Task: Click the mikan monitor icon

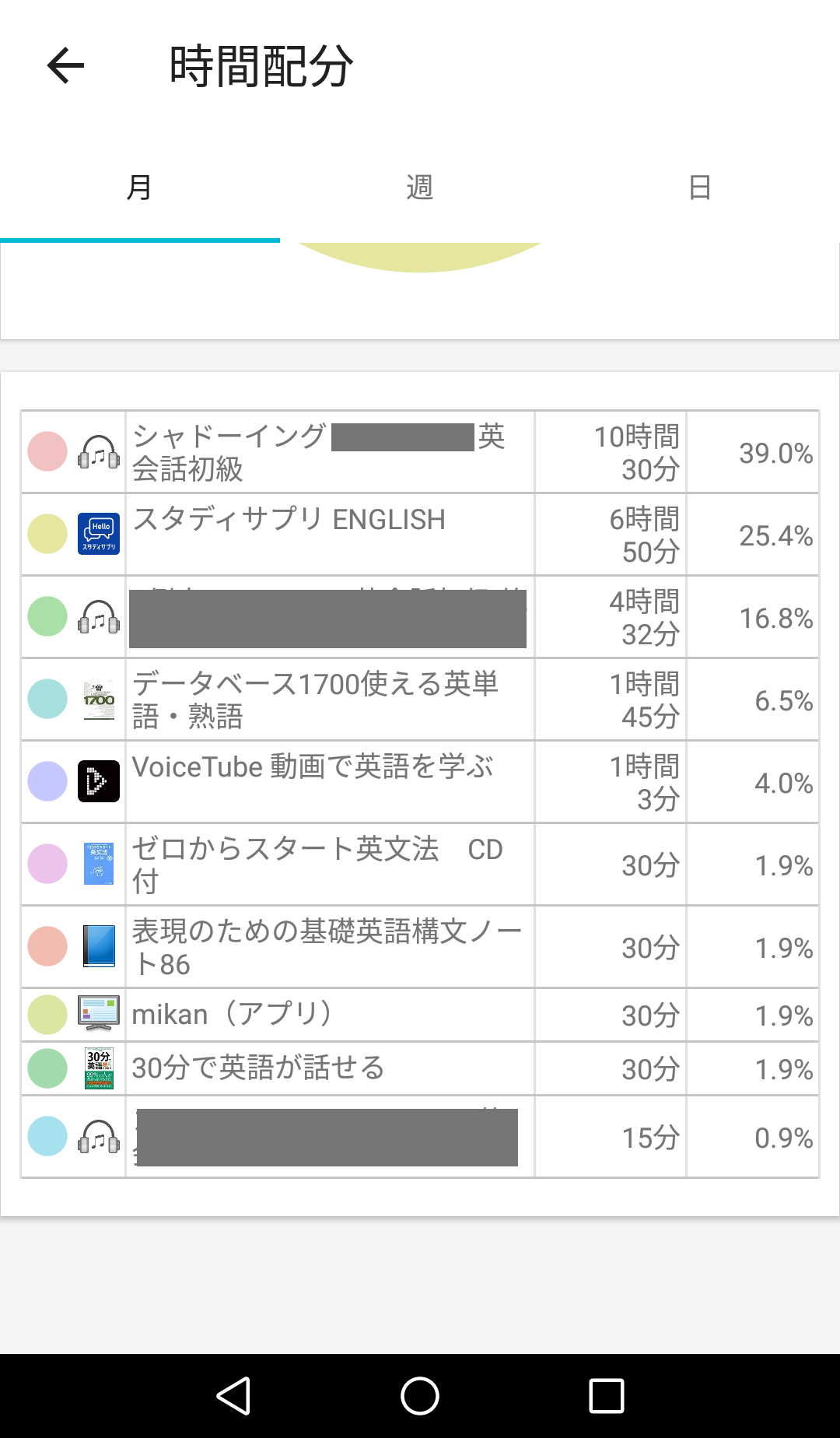Action: pos(99,1014)
